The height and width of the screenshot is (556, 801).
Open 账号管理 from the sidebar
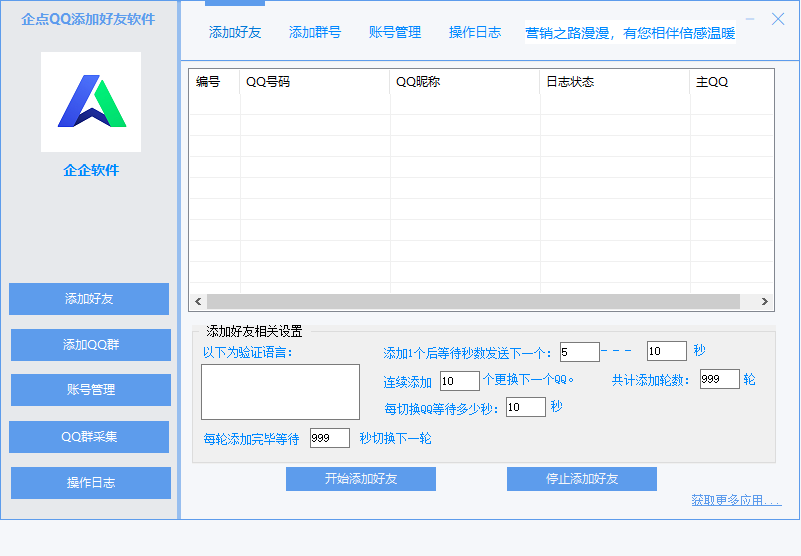(x=91, y=390)
